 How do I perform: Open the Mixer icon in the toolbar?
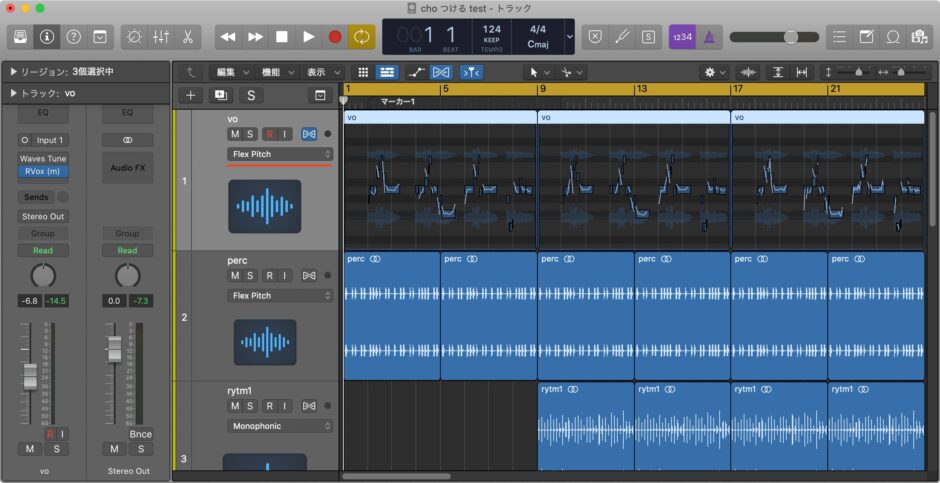pos(160,37)
